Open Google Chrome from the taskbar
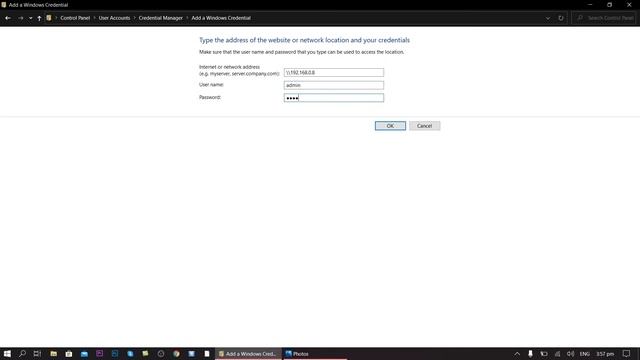Viewport: 640px width, 360px height. (x=176, y=353)
